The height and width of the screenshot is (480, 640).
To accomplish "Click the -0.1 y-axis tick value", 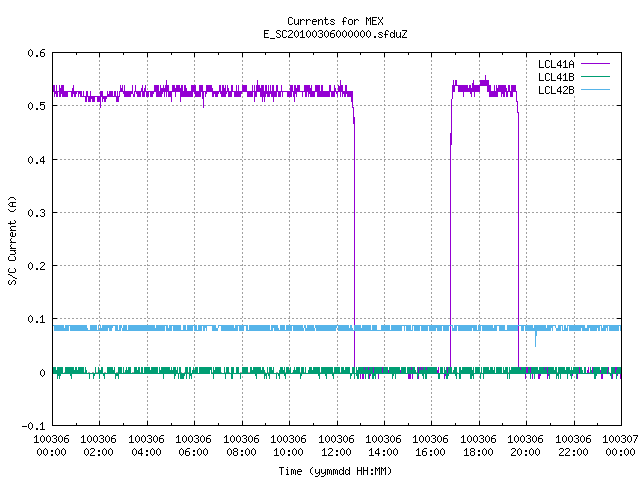I will 33,426.
